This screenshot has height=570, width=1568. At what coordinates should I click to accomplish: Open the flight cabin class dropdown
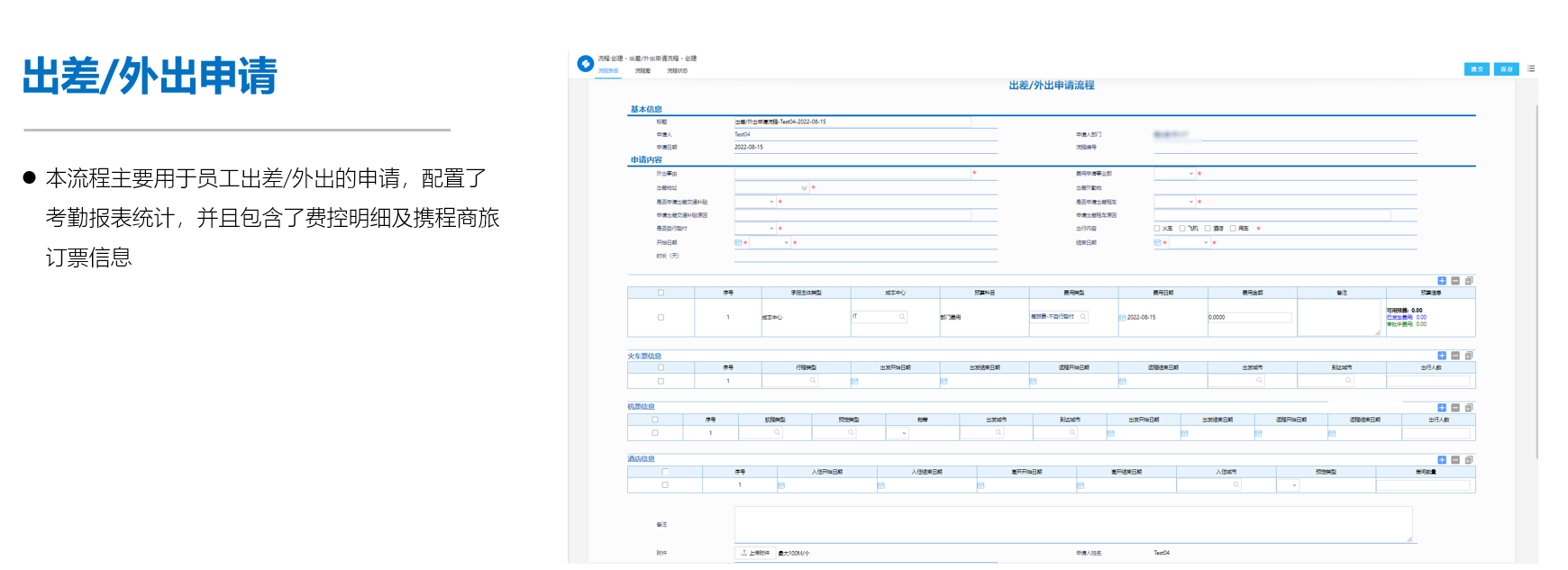pyautogui.click(x=898, y=433)
